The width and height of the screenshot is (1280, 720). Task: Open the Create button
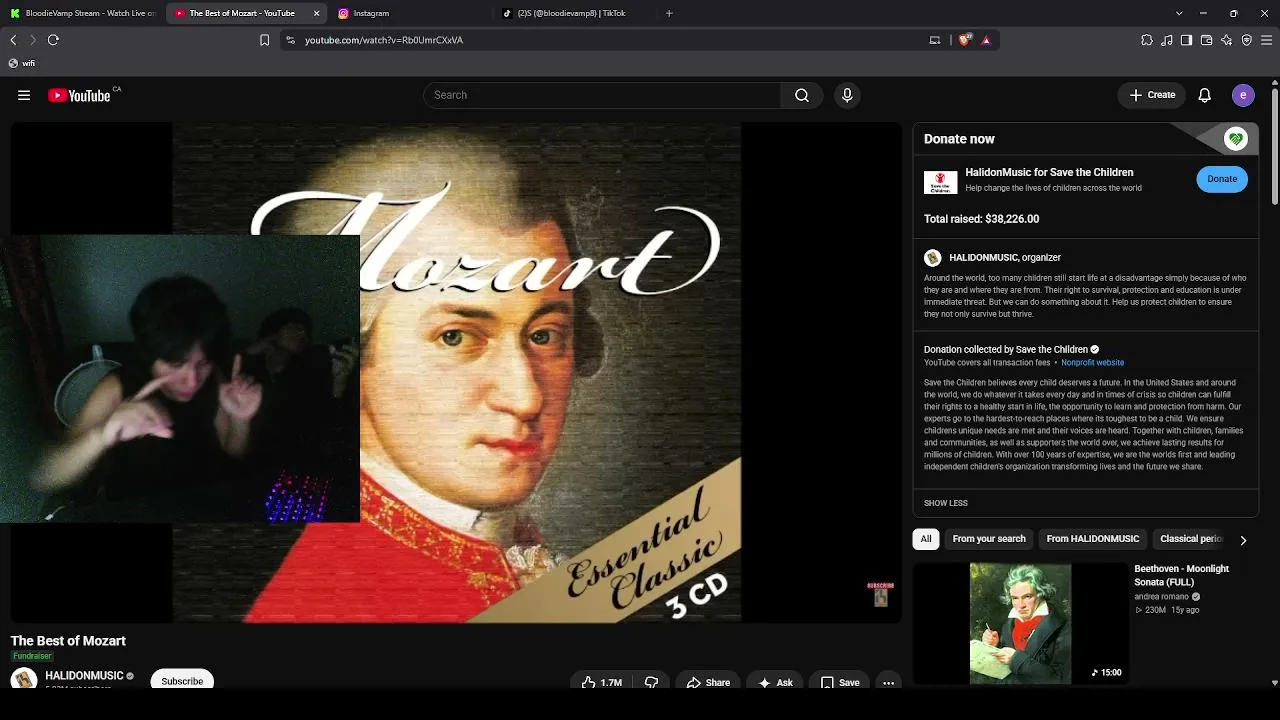click(x=1152, y=95)
